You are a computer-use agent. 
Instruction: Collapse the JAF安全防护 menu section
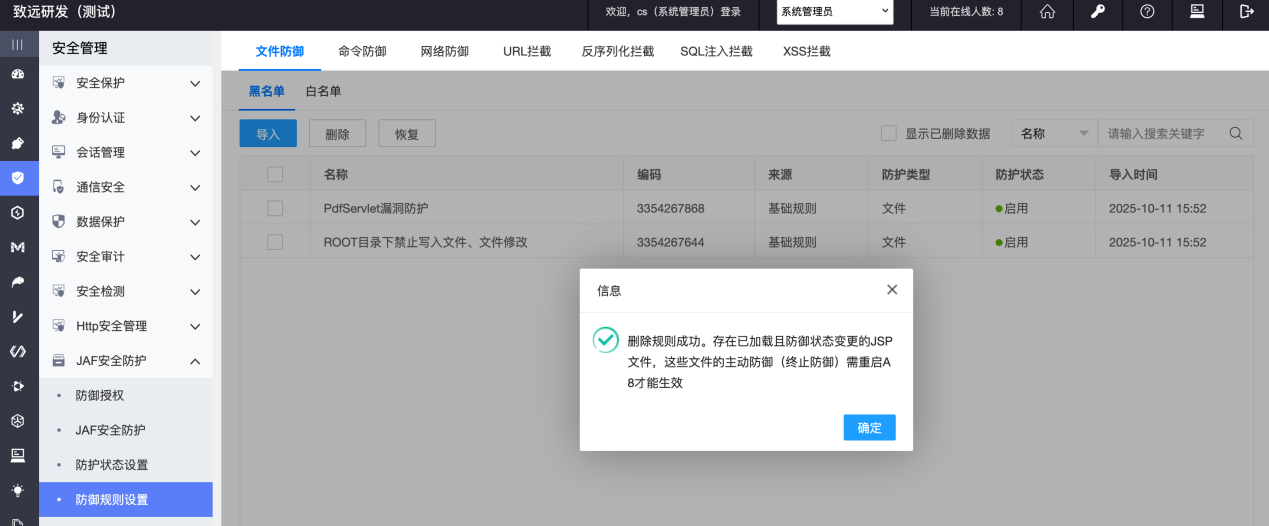pos(195,361)
